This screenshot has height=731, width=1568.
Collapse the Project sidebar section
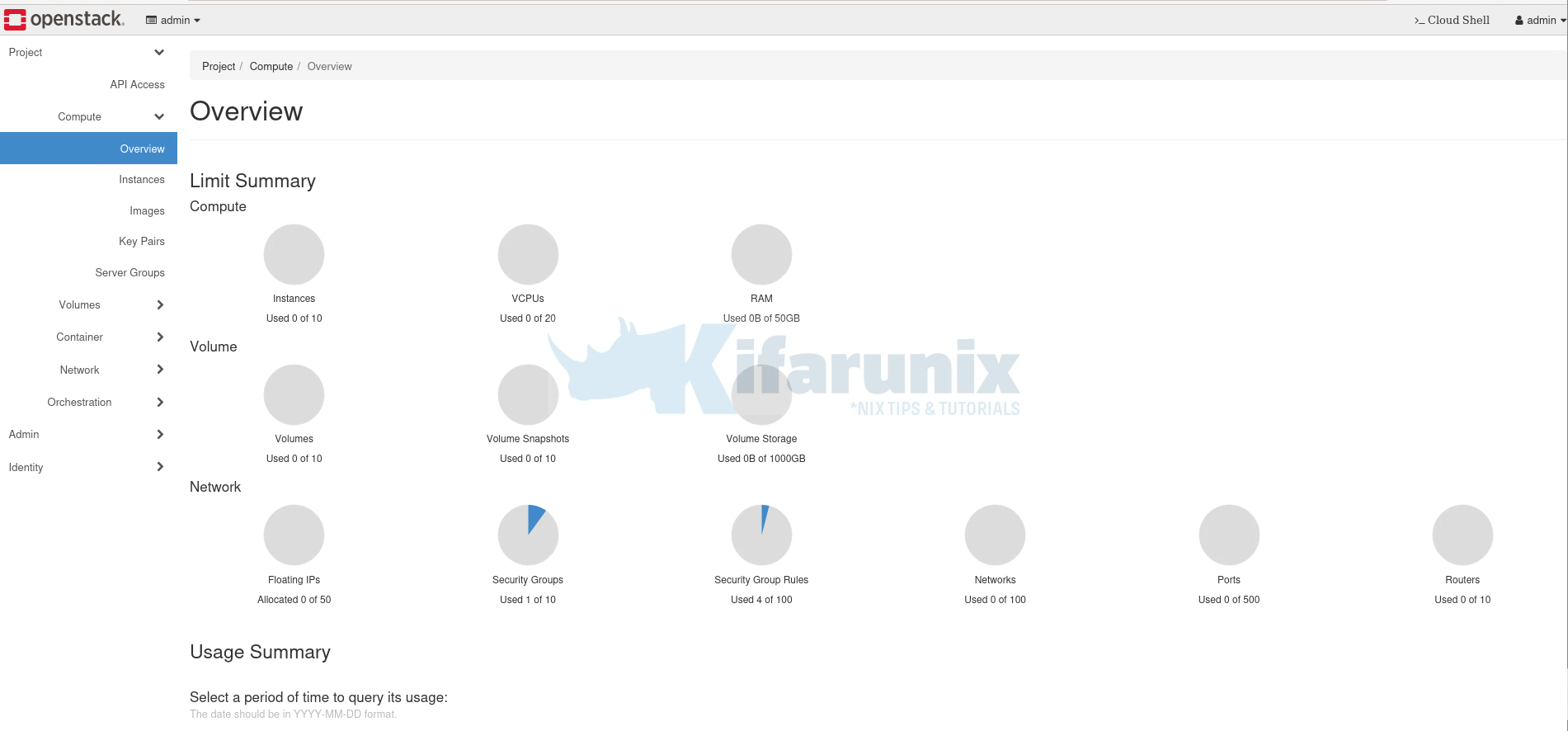pyautogui.click(x=159, y=52)
